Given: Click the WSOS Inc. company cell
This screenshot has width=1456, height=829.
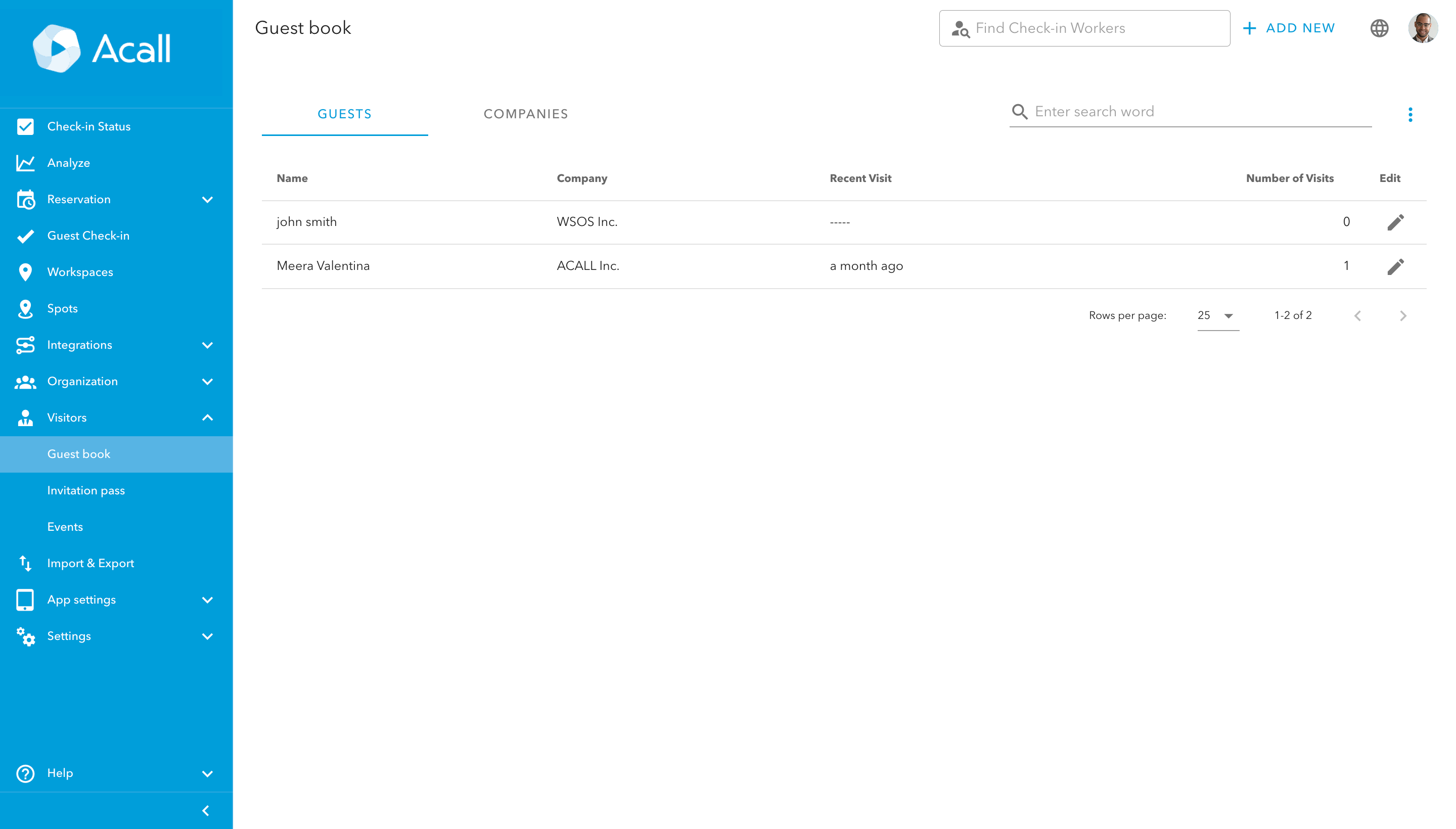Looking at the screenshot, I should [586, 222].
